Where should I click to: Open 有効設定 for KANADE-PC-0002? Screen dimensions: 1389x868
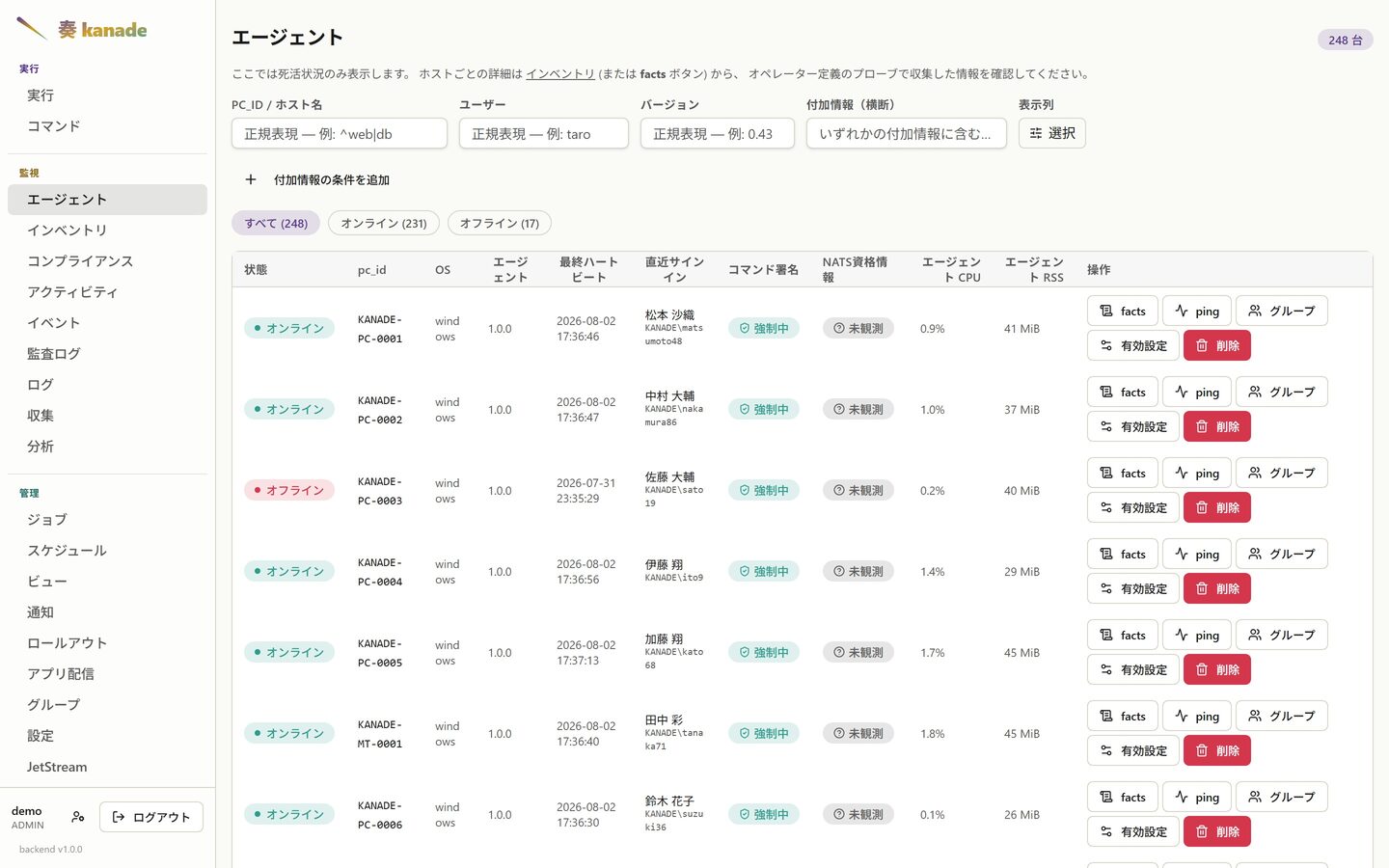click(x=1133, y=426)
